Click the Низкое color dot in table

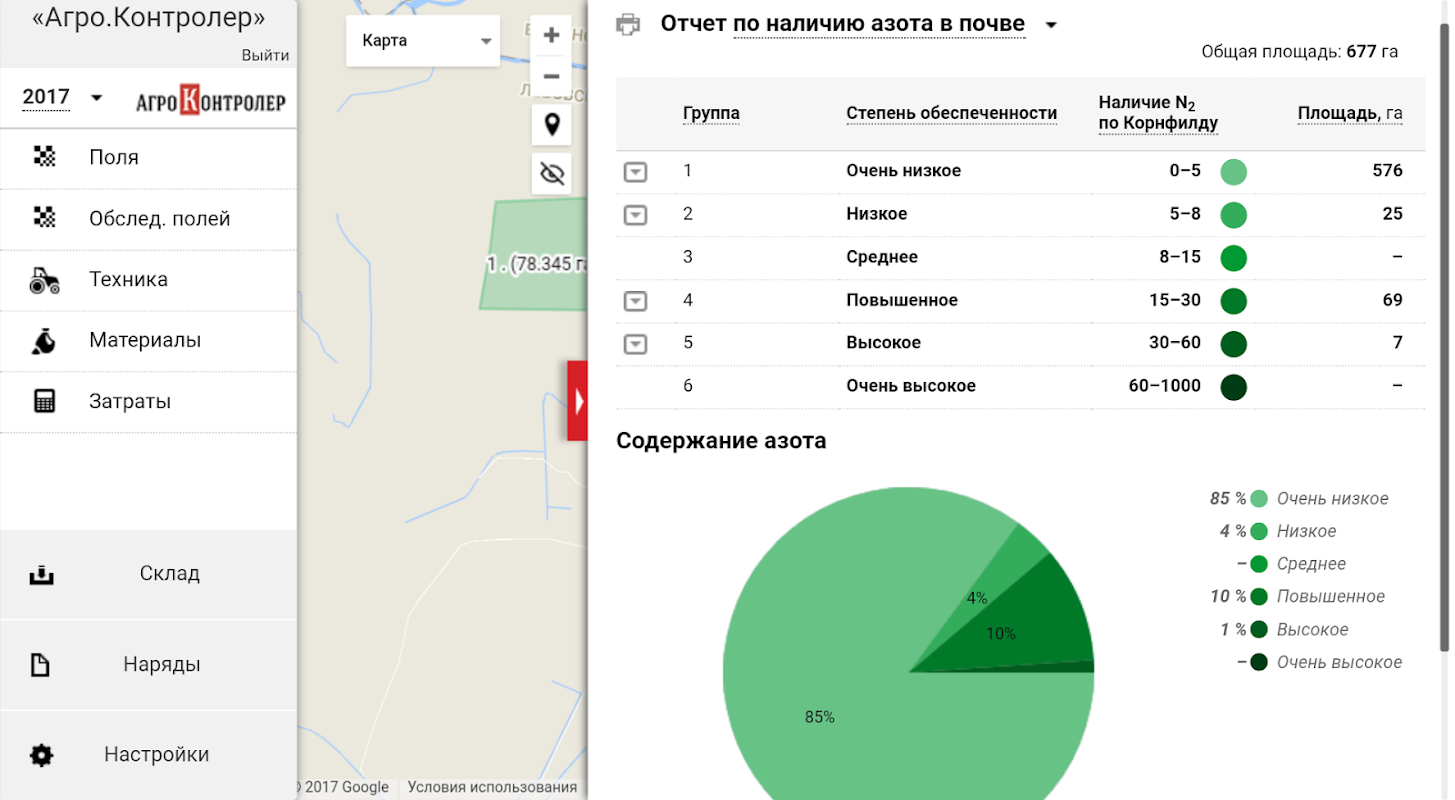click(1234, 215)
